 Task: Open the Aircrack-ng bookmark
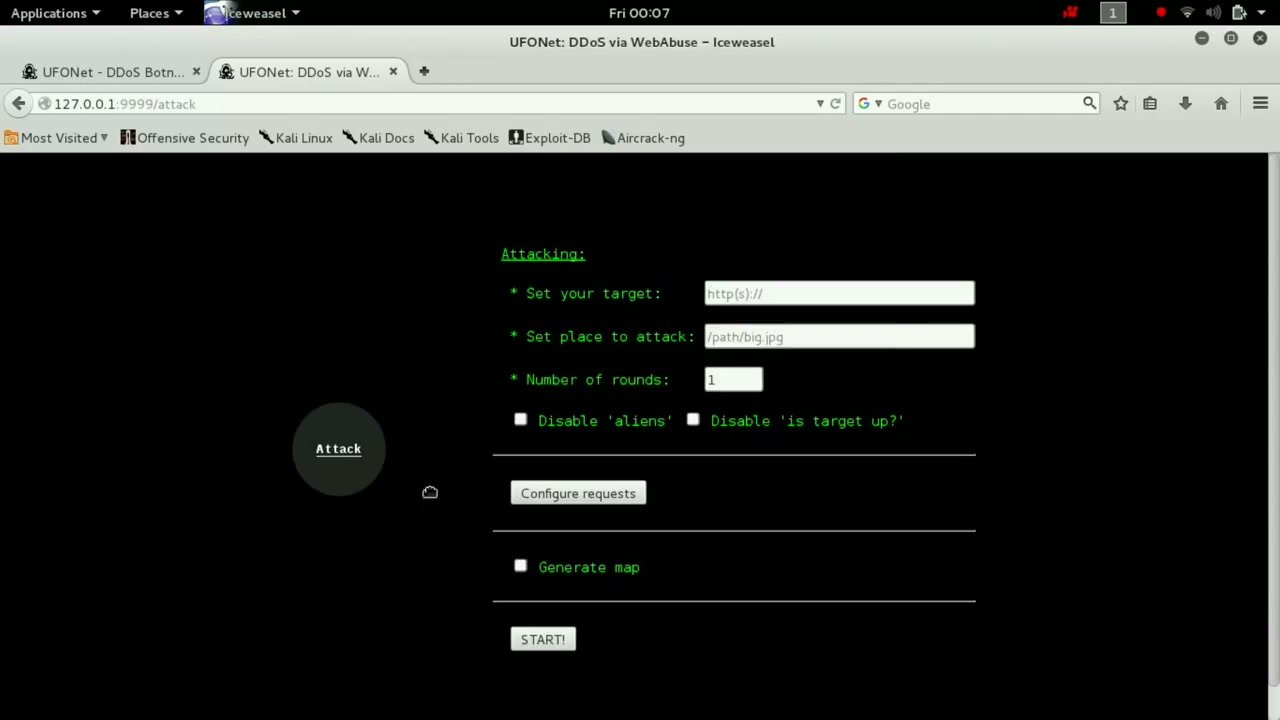(x=643, y=138)
